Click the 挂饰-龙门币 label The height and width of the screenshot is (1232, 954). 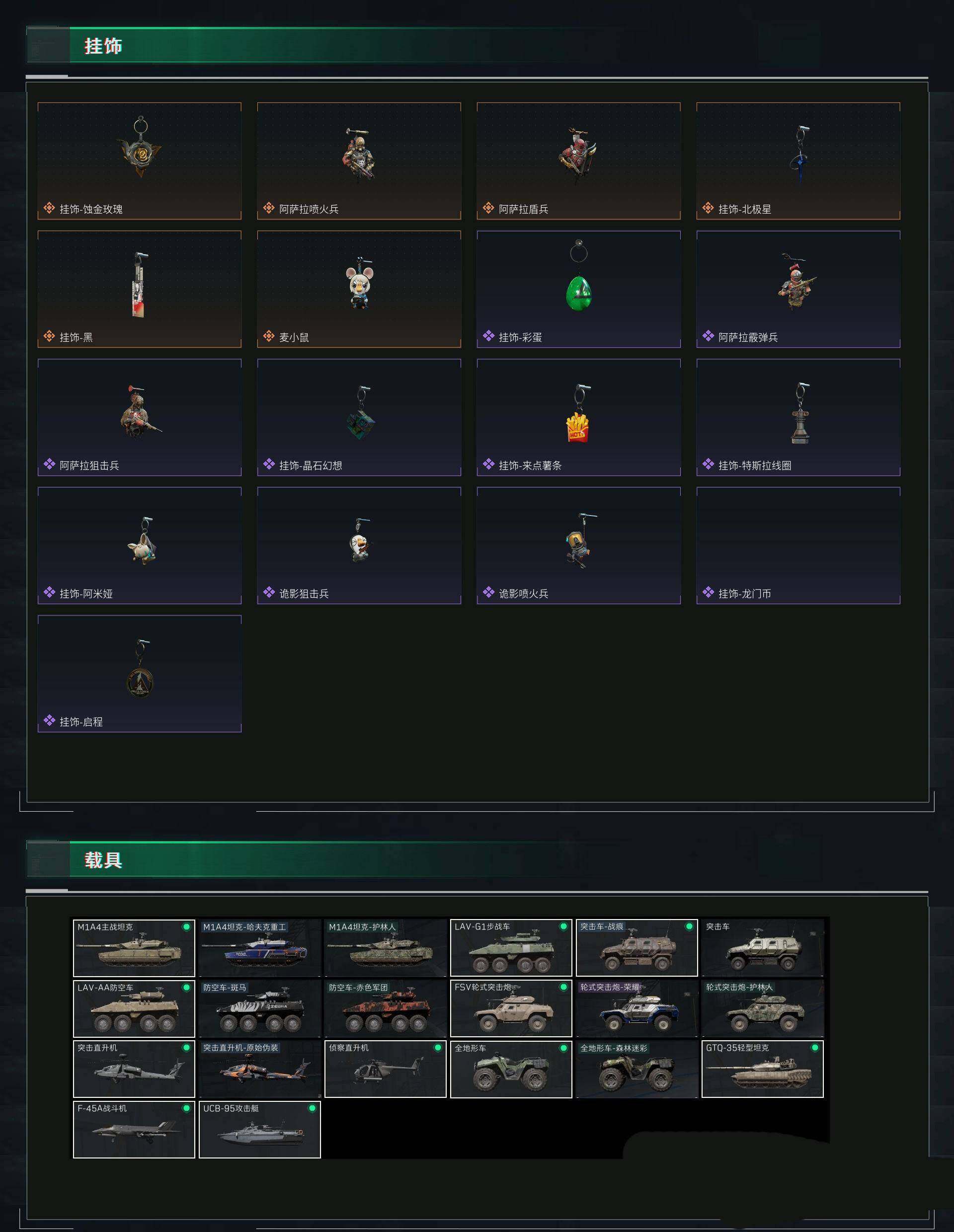[744, 594]
